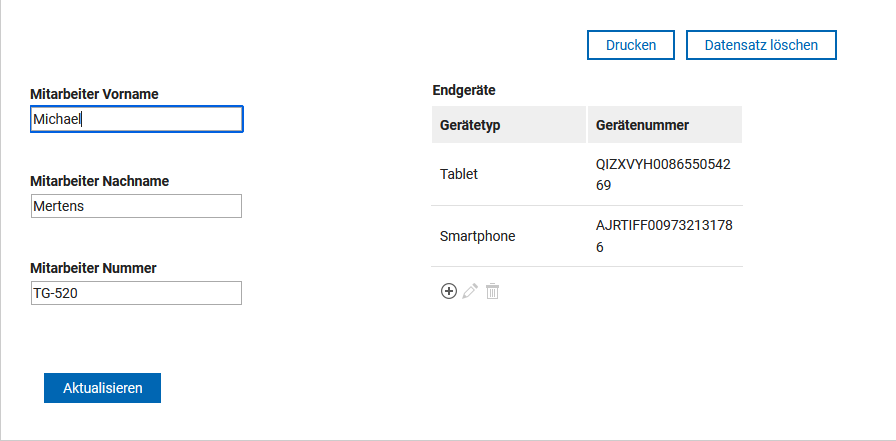The image size is (896, 441).
Task: Save changes with the Aktualisieren button
Action: 102,388
